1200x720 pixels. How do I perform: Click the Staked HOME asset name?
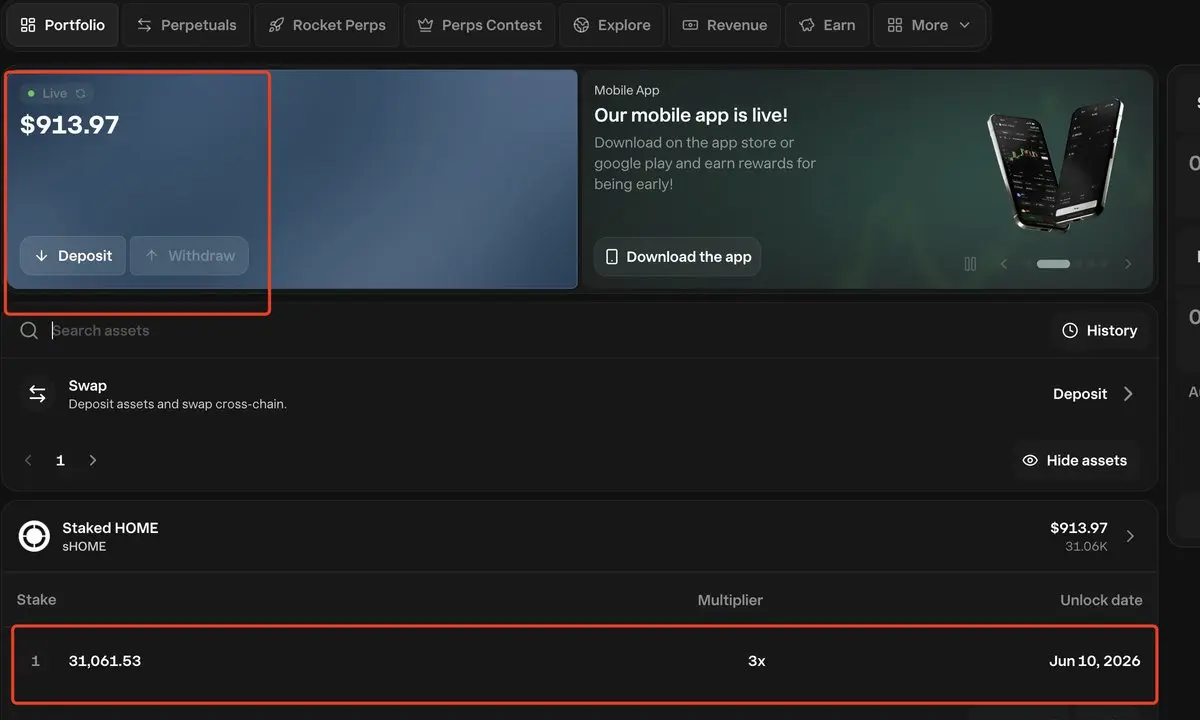point(110,528)
